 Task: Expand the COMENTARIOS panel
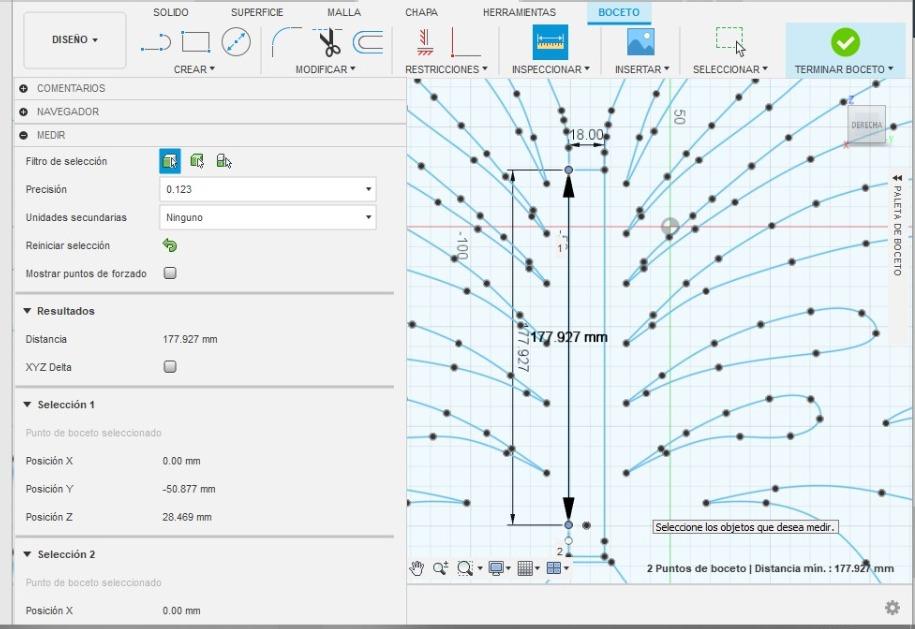click(x=23, y=88)
